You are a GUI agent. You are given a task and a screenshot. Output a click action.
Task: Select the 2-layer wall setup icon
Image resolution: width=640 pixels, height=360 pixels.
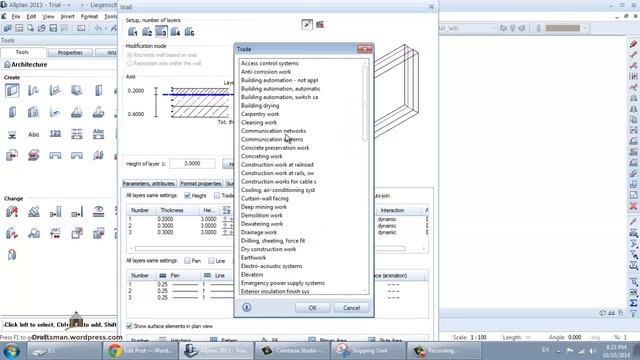[x=147, y=32]
